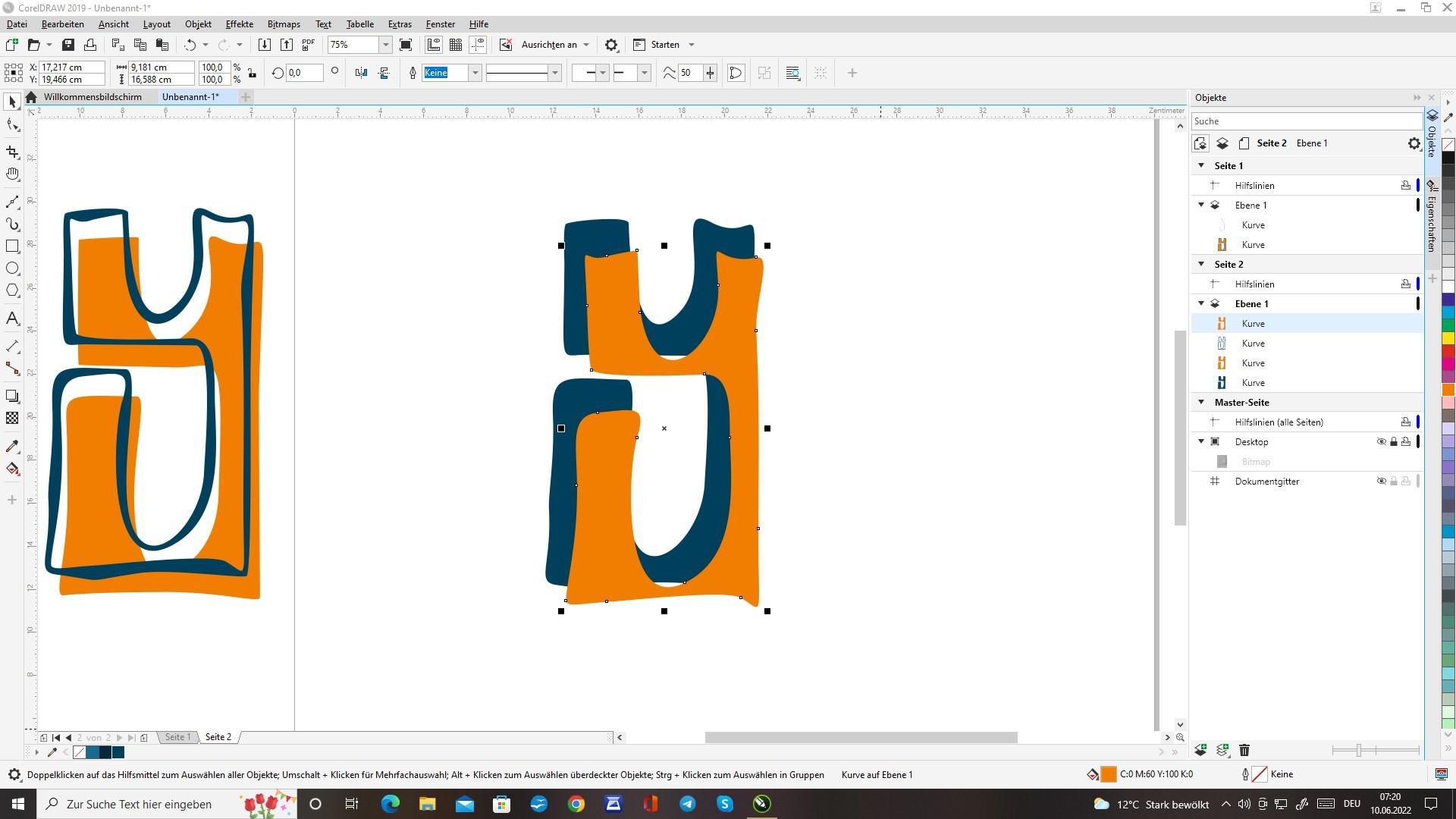Click the Starten button

pos(664,45)
